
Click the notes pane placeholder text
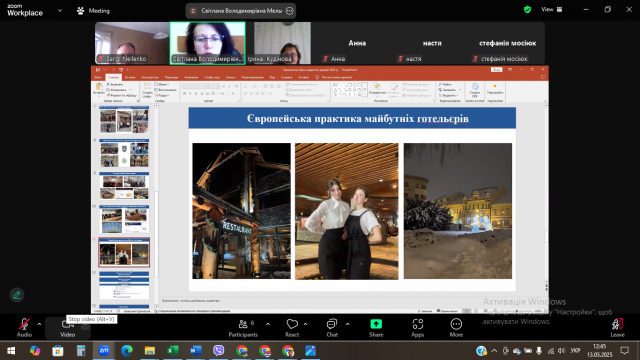tap(191, 300)
